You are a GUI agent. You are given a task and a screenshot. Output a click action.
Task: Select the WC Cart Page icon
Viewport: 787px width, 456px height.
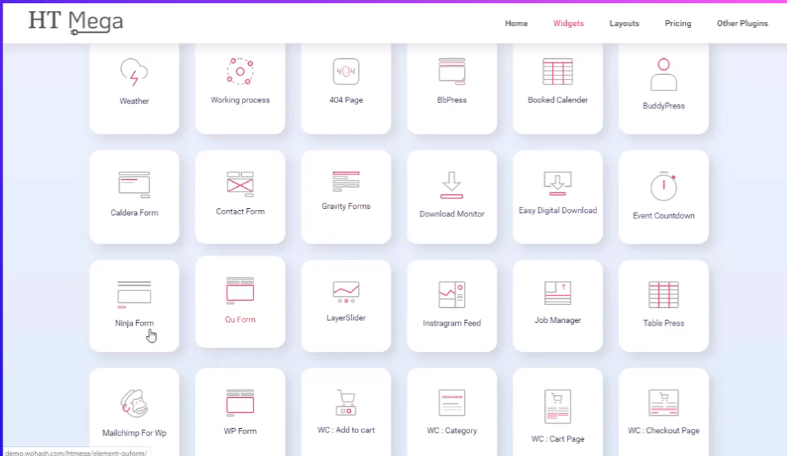558,406
